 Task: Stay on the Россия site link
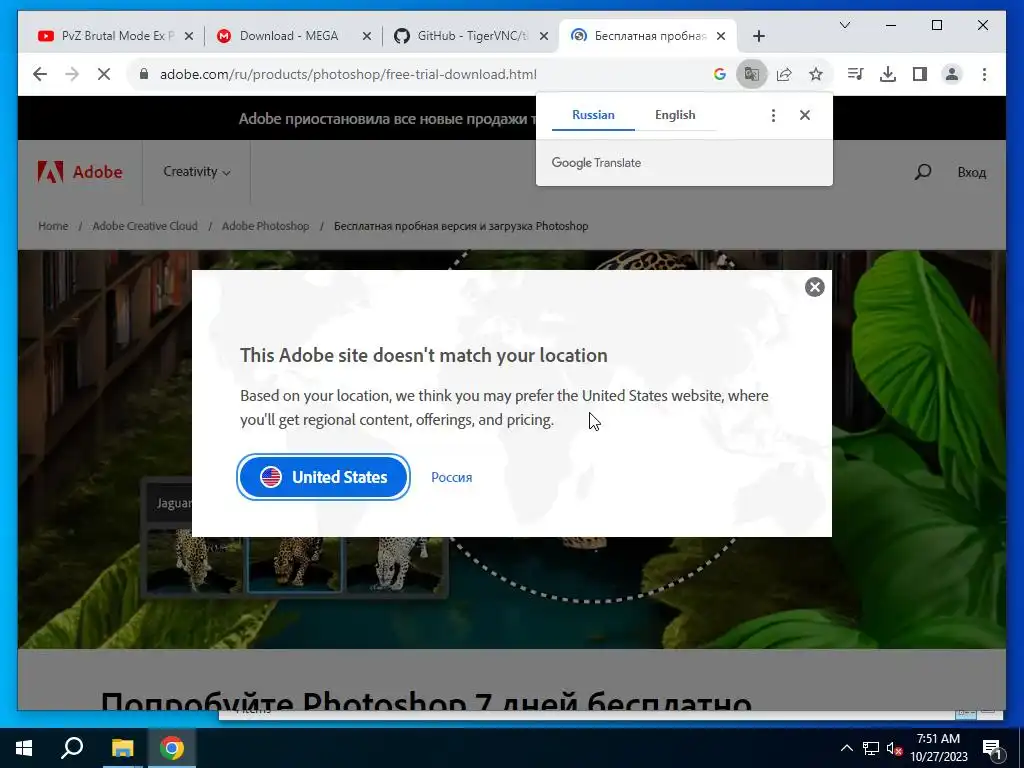coord(451,477)
